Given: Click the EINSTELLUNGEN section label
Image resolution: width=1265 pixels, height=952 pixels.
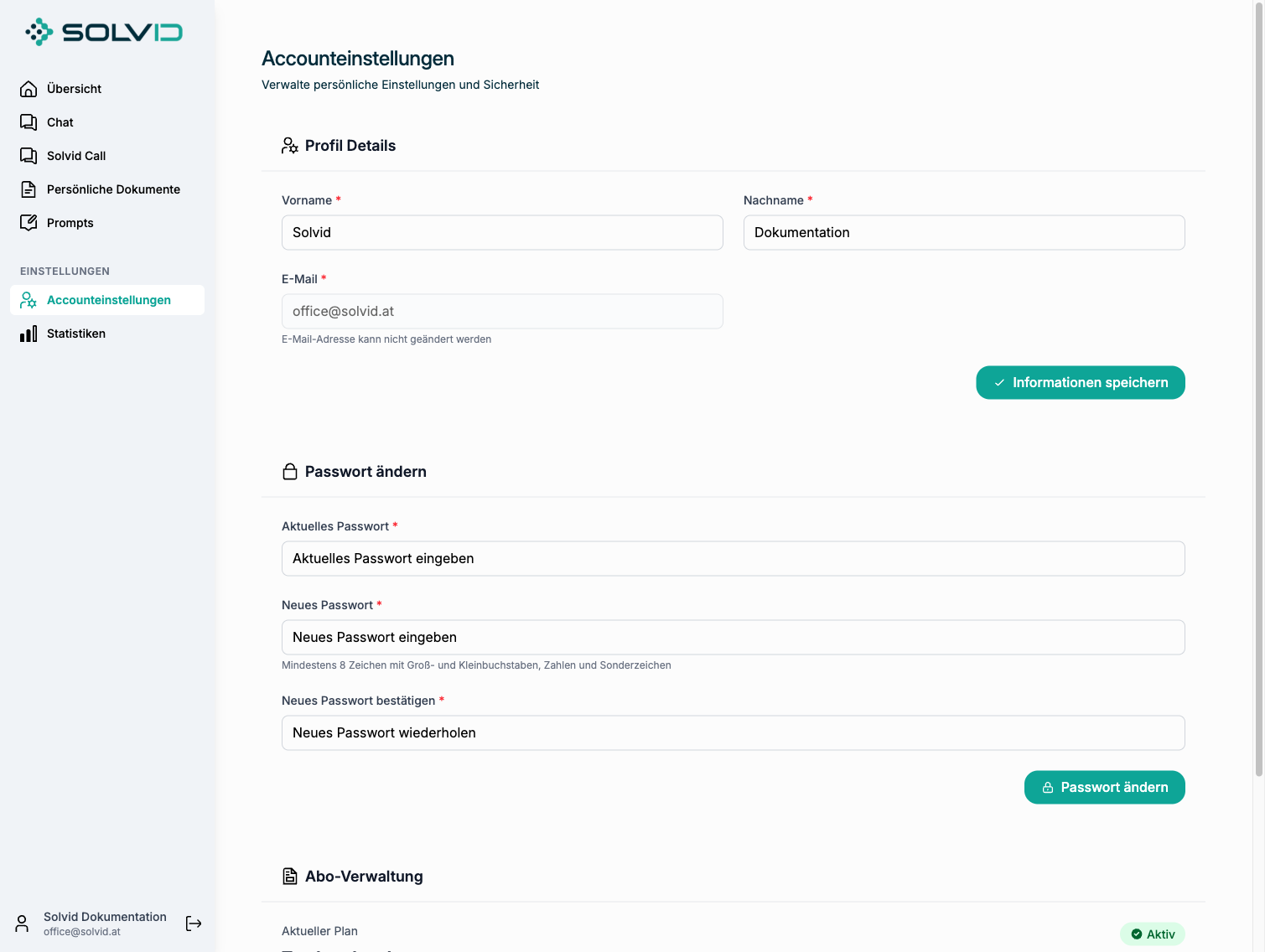Looking at the screenshot, I should pos(65,272).
